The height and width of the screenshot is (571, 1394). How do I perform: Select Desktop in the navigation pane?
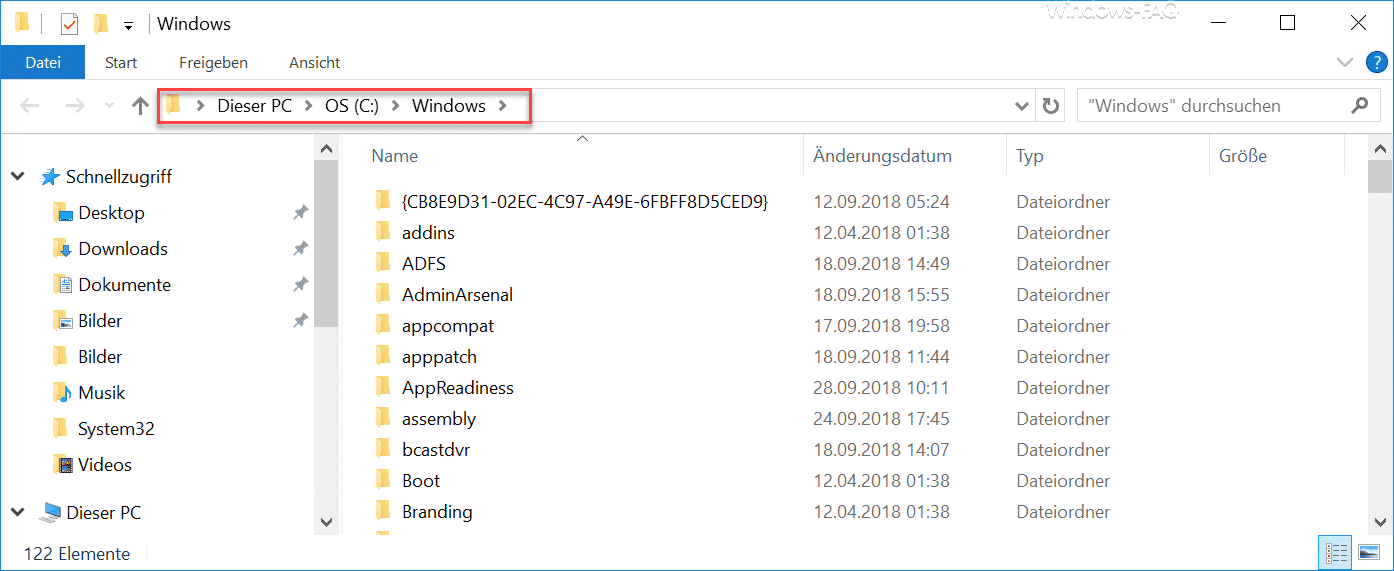(111, 213)
